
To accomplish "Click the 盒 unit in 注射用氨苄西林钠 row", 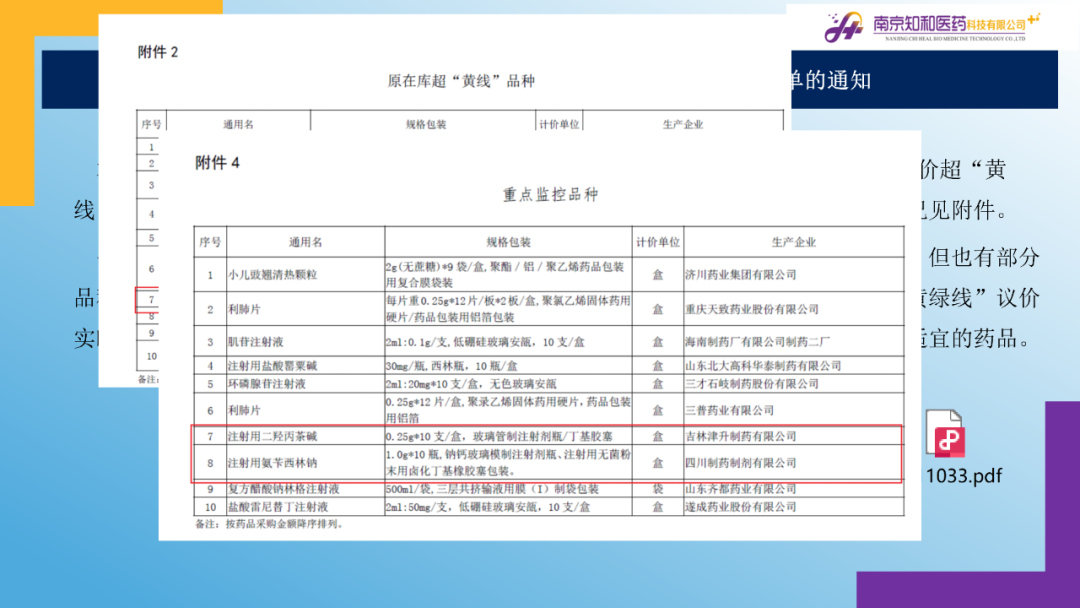I will pyautogui.click(x=658, y=463).
